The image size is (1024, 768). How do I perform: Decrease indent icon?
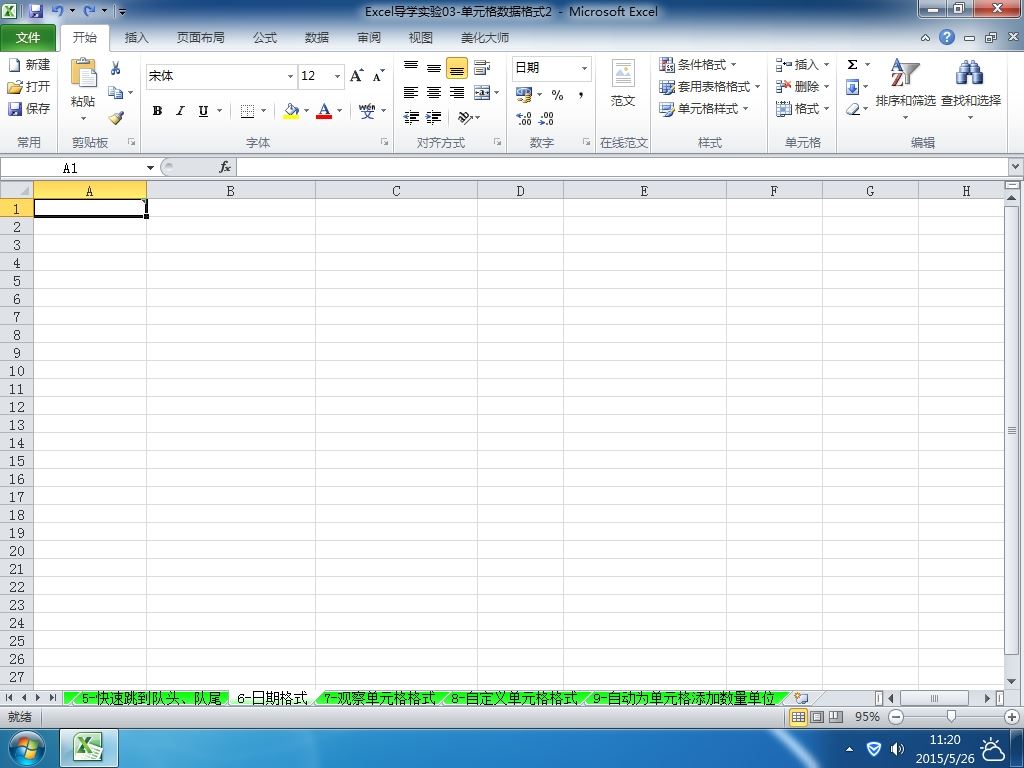(411, 117)
